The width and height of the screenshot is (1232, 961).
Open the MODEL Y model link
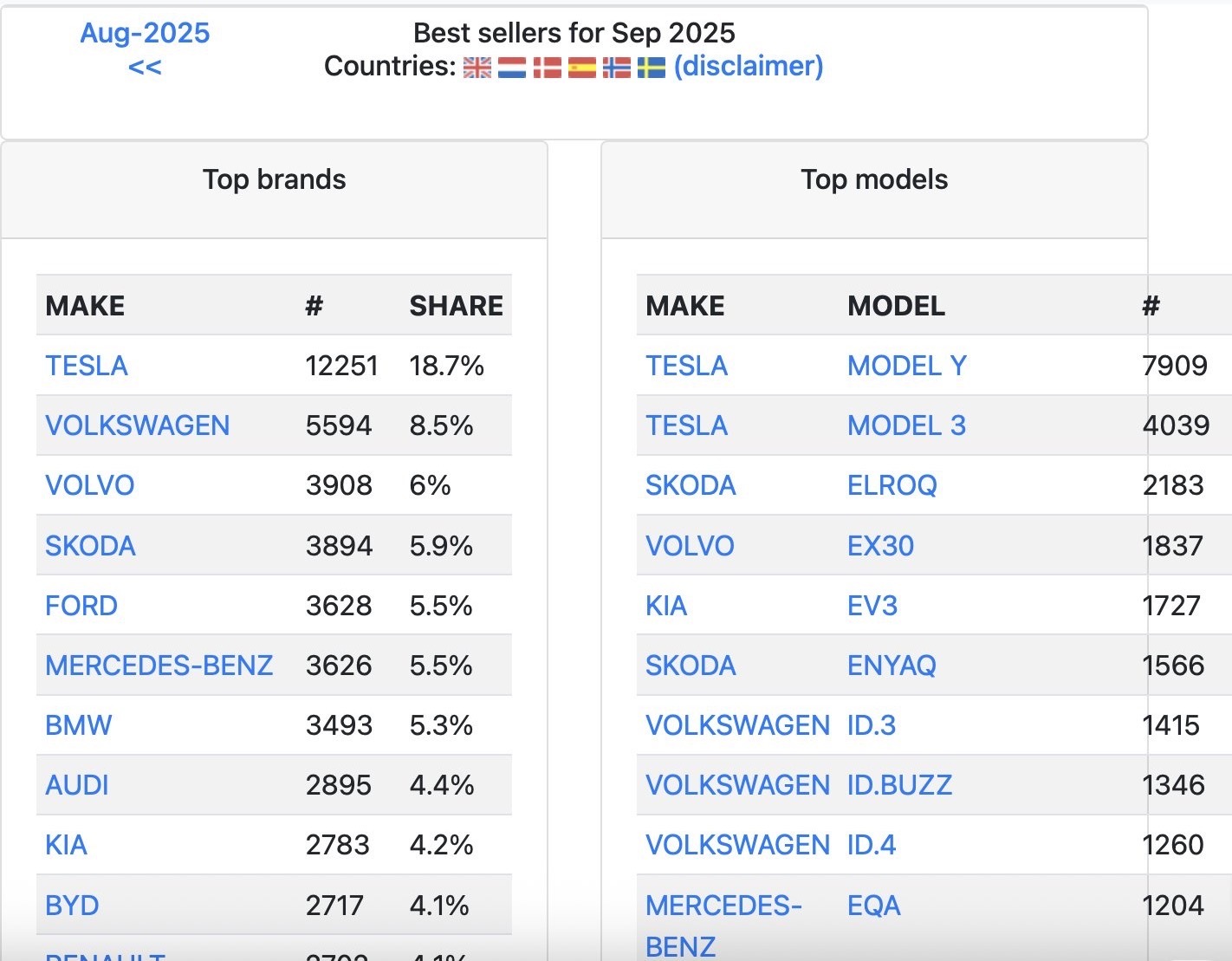906,366
